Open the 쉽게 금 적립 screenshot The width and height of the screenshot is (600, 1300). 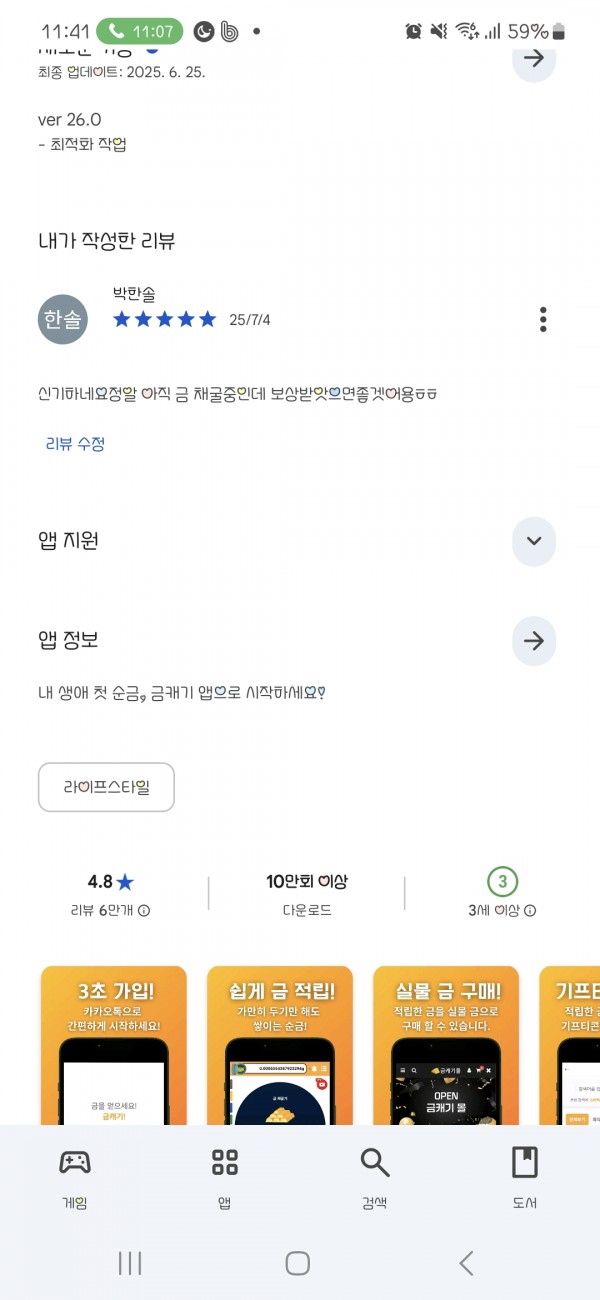280,1045
